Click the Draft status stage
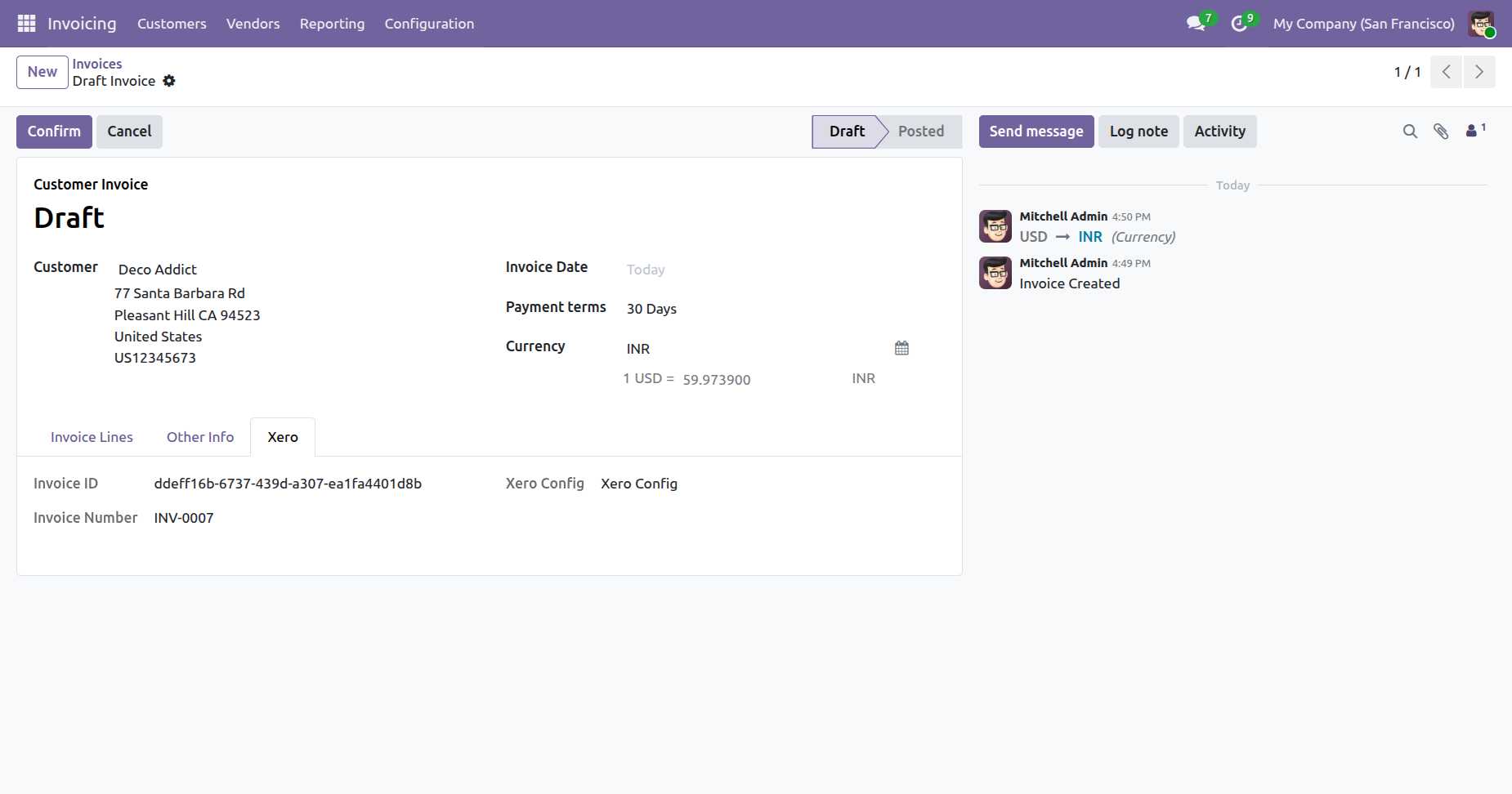The width and height of the screenshot is (1512, 794). pyautogui.click(x=847, y=132)
